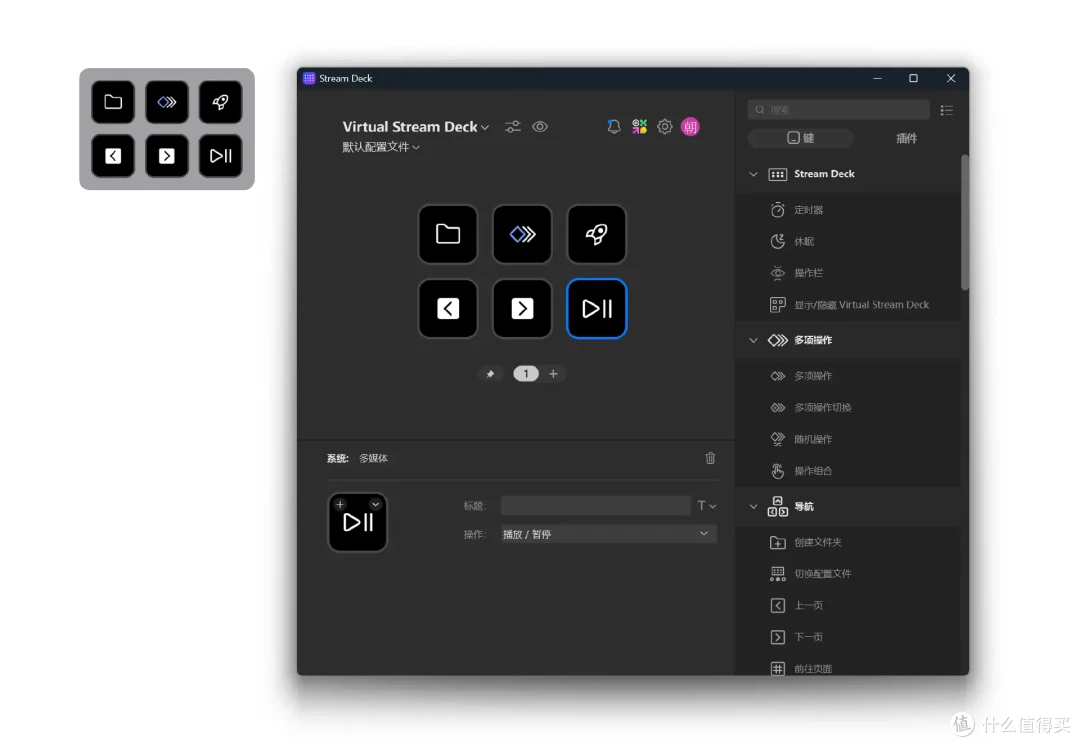Select the folder key in the main window grid
Viewport: 1080px width, 747px height.
[x=448, y=234]
